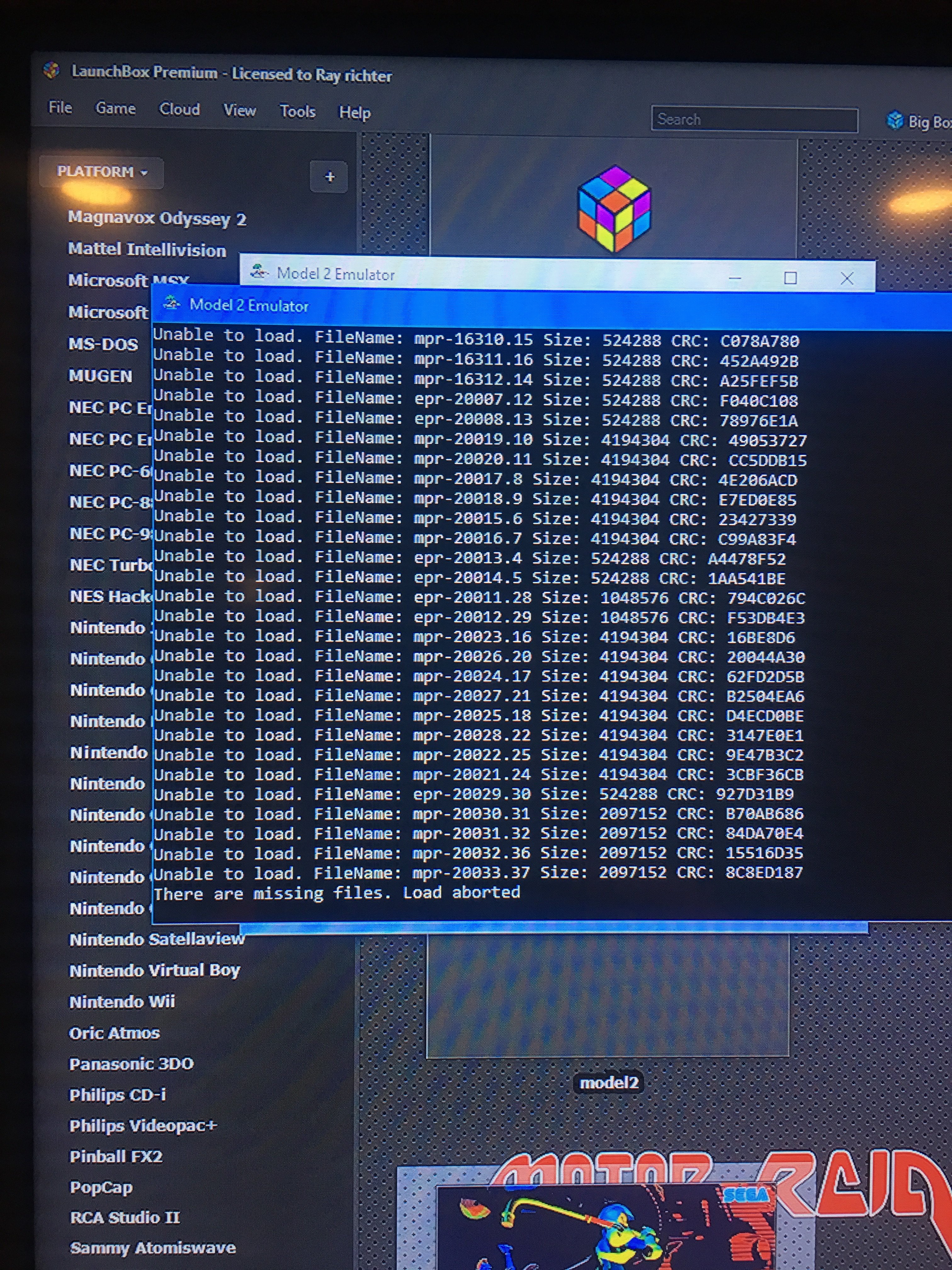Open the Help menu
This screenshot has height=1270, width=952.
tap(354, 112)
